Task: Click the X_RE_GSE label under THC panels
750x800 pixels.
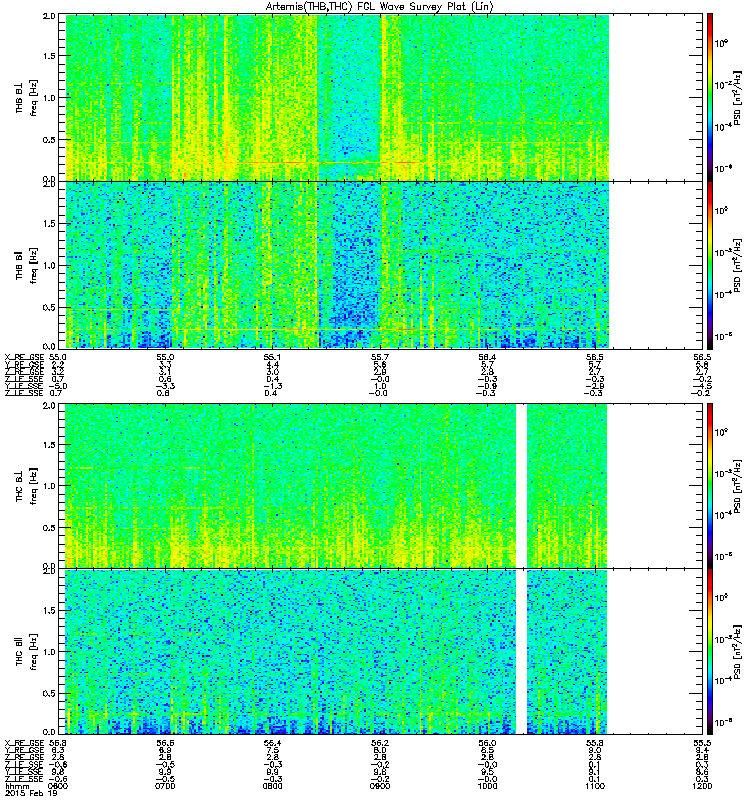Action: 24,743
